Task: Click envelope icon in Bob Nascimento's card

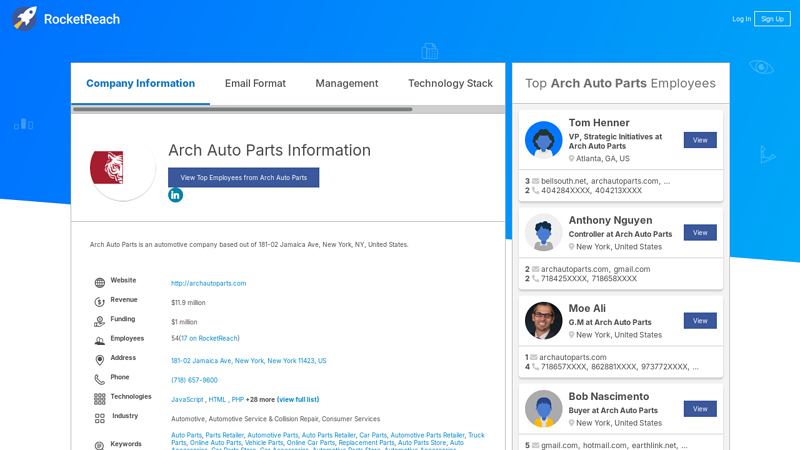Action: click(535, 445)
